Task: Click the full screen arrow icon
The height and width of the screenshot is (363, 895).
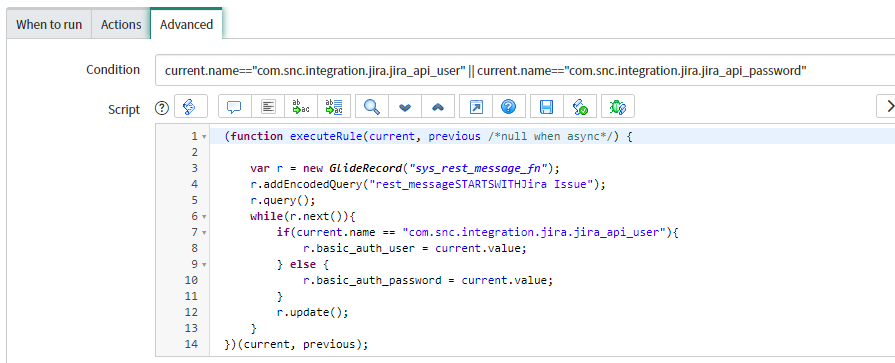Action: coord(475,107)
